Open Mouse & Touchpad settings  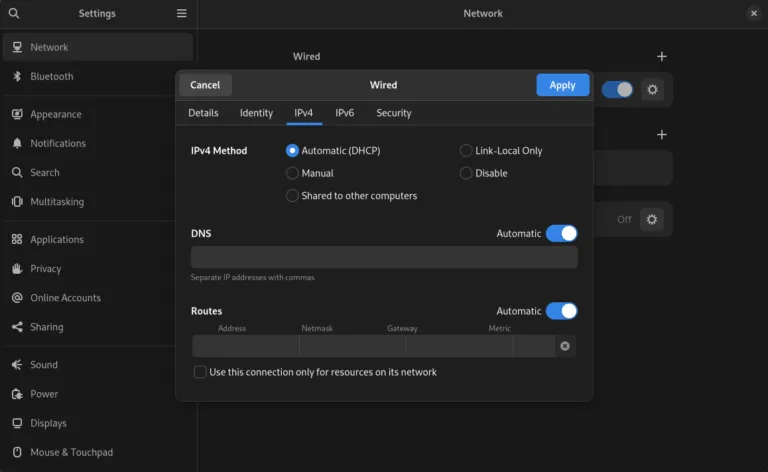pyautogui.click(x=98, y=452)
